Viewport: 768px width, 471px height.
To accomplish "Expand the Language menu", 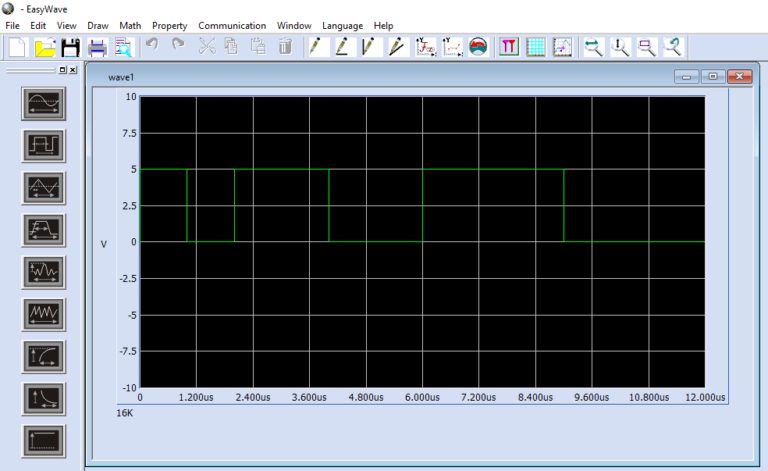I will (342, 25).
